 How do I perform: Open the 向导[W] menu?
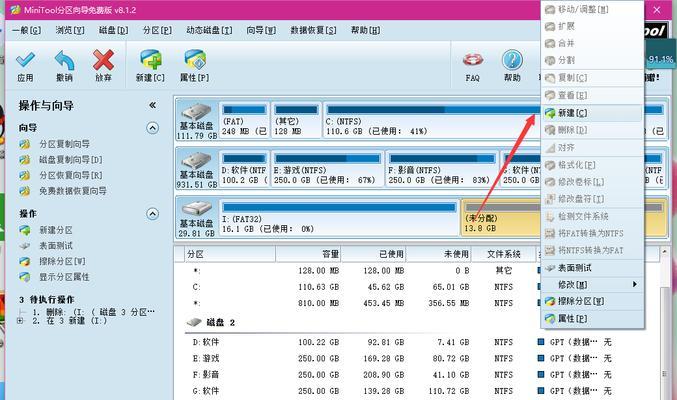click(261, 30)
